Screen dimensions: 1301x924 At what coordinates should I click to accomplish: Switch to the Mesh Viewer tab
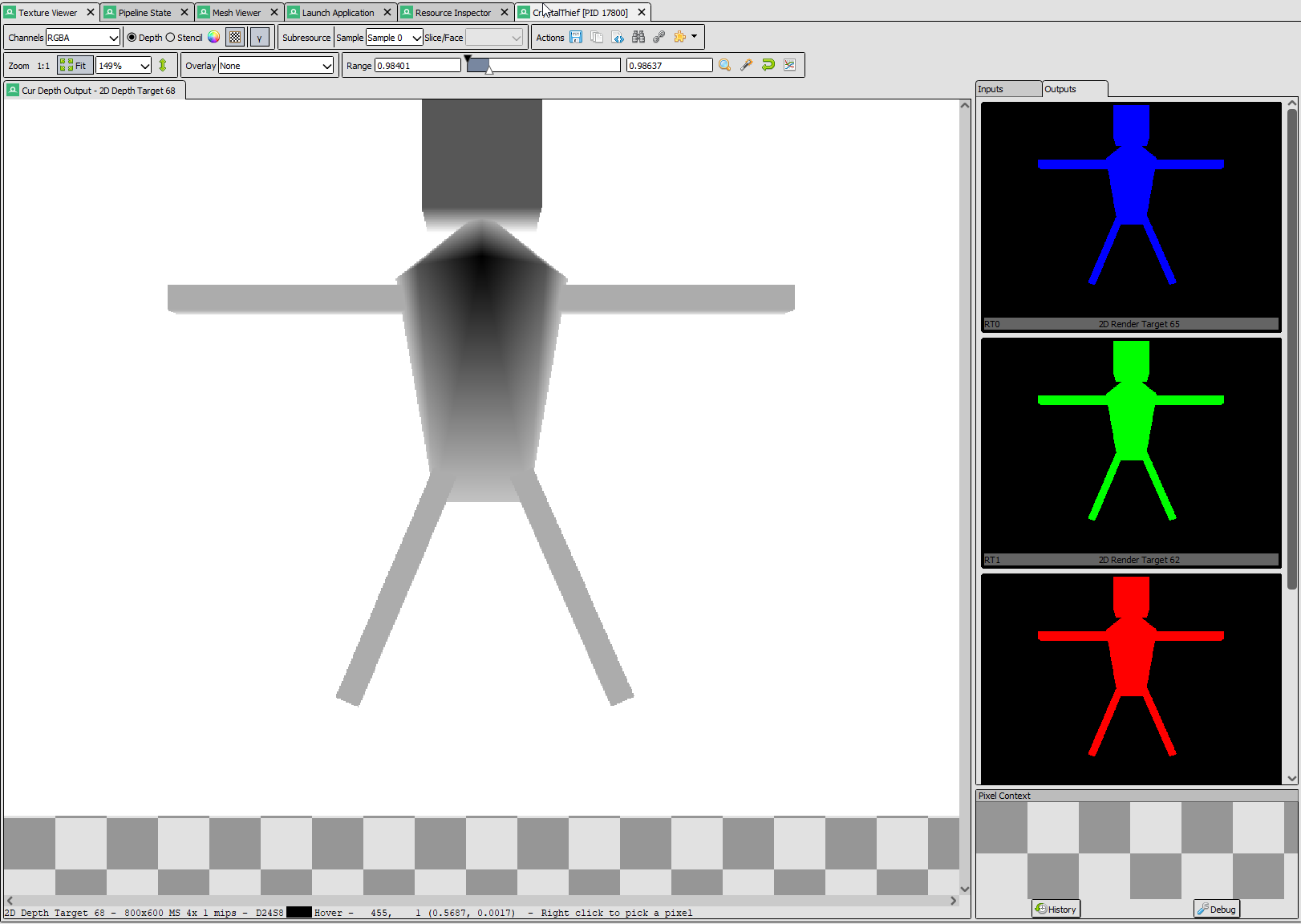pyautogui.click(x=236, y=13)
